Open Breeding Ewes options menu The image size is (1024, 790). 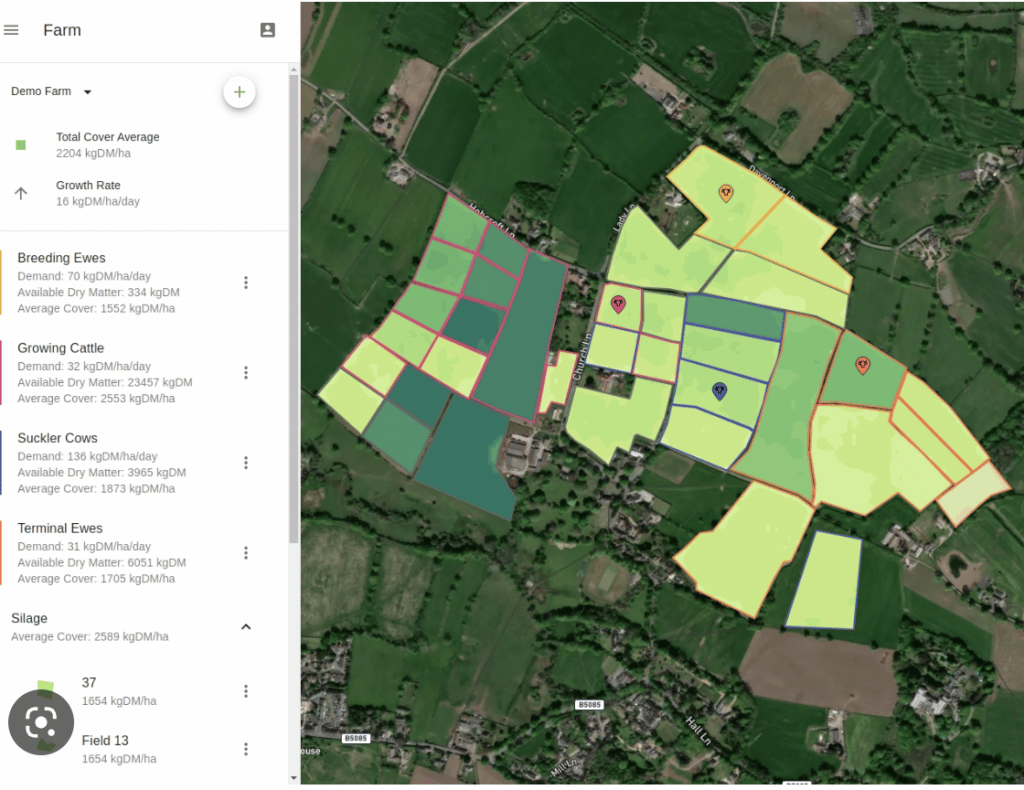pos(246,283)
